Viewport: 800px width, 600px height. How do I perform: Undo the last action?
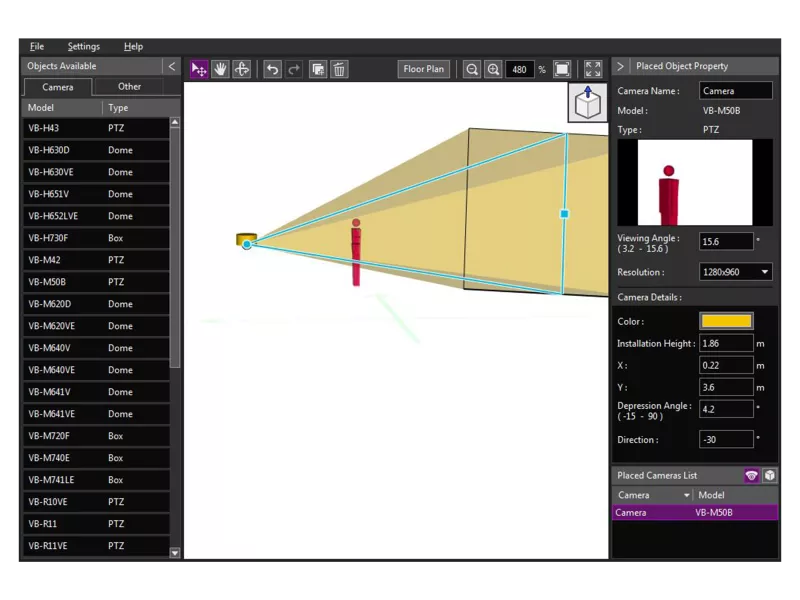(x=272, y=69)
